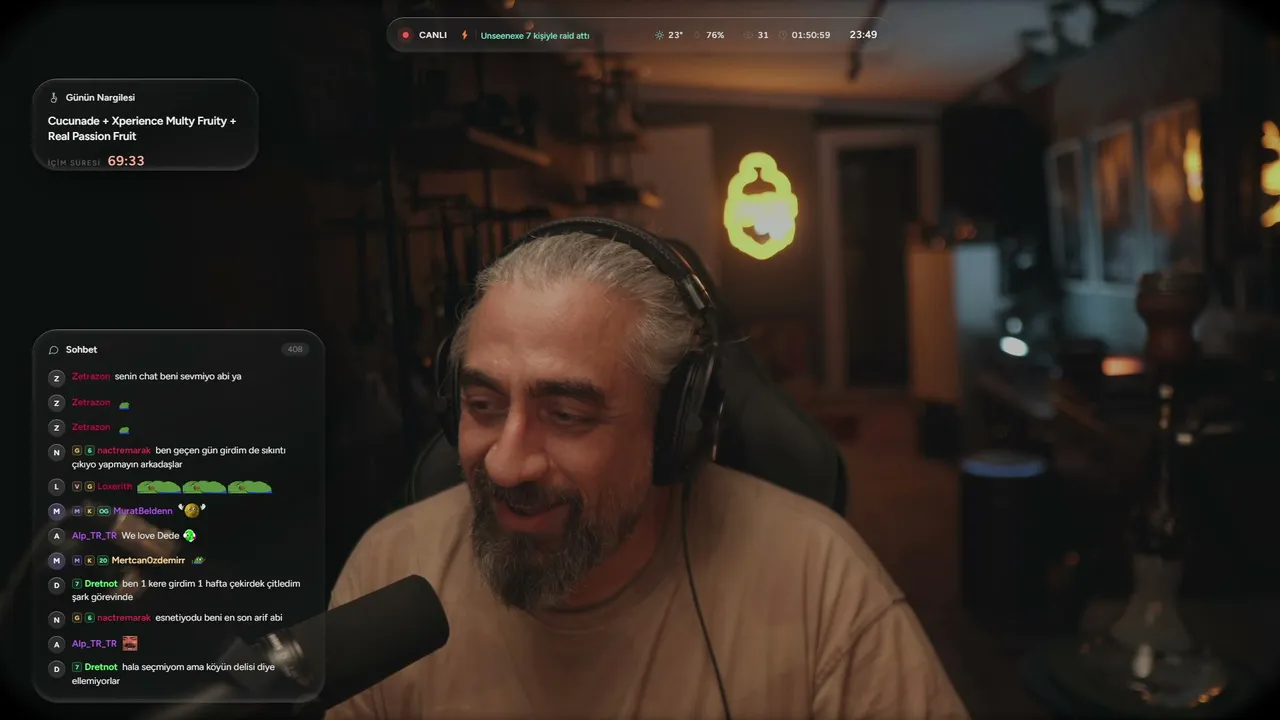Click the stream uptime 01:50:59
Viewport: 1280px width, 720px height.
pyautogui.click(x=811, y=35)
